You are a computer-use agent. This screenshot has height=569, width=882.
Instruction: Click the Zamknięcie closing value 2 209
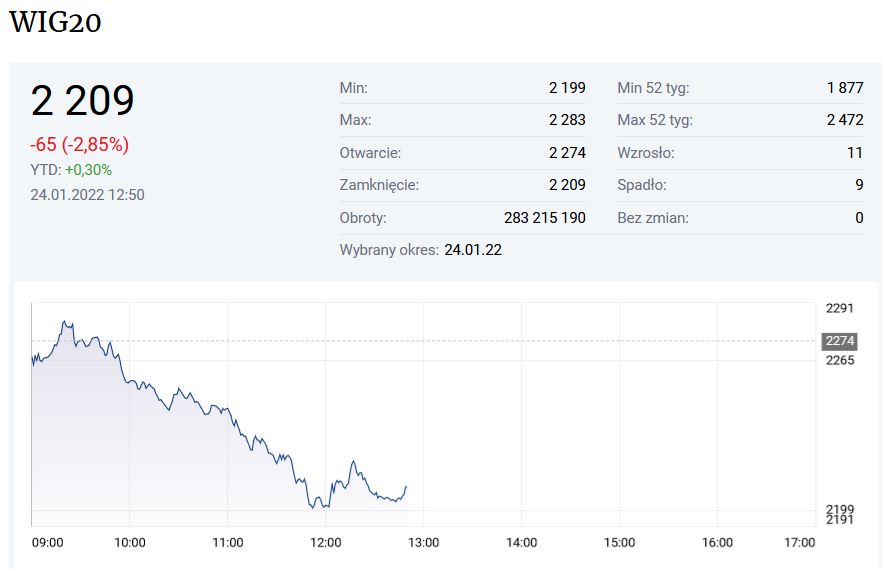[x=567, y=185]
